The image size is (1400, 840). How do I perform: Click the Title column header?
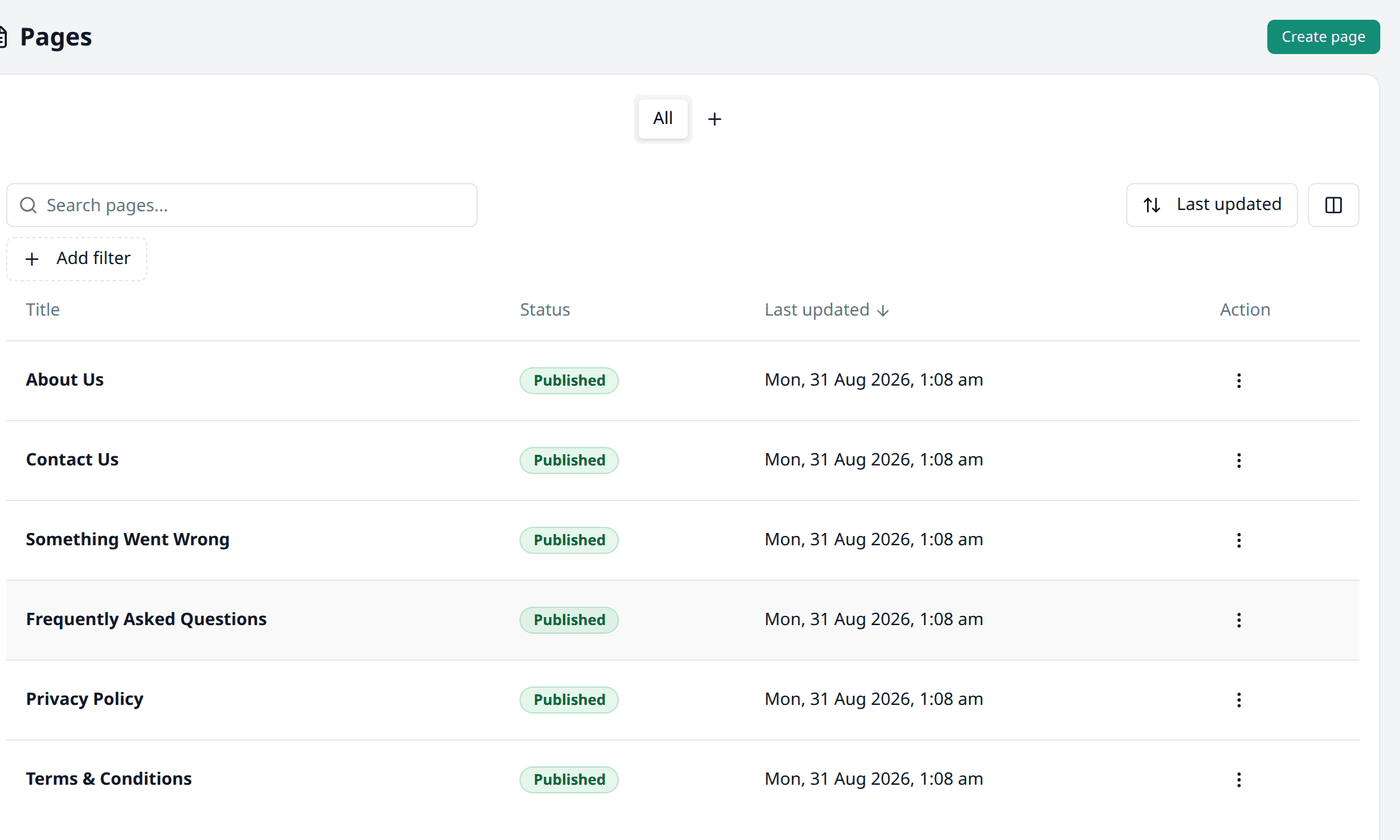pos(43,310)
